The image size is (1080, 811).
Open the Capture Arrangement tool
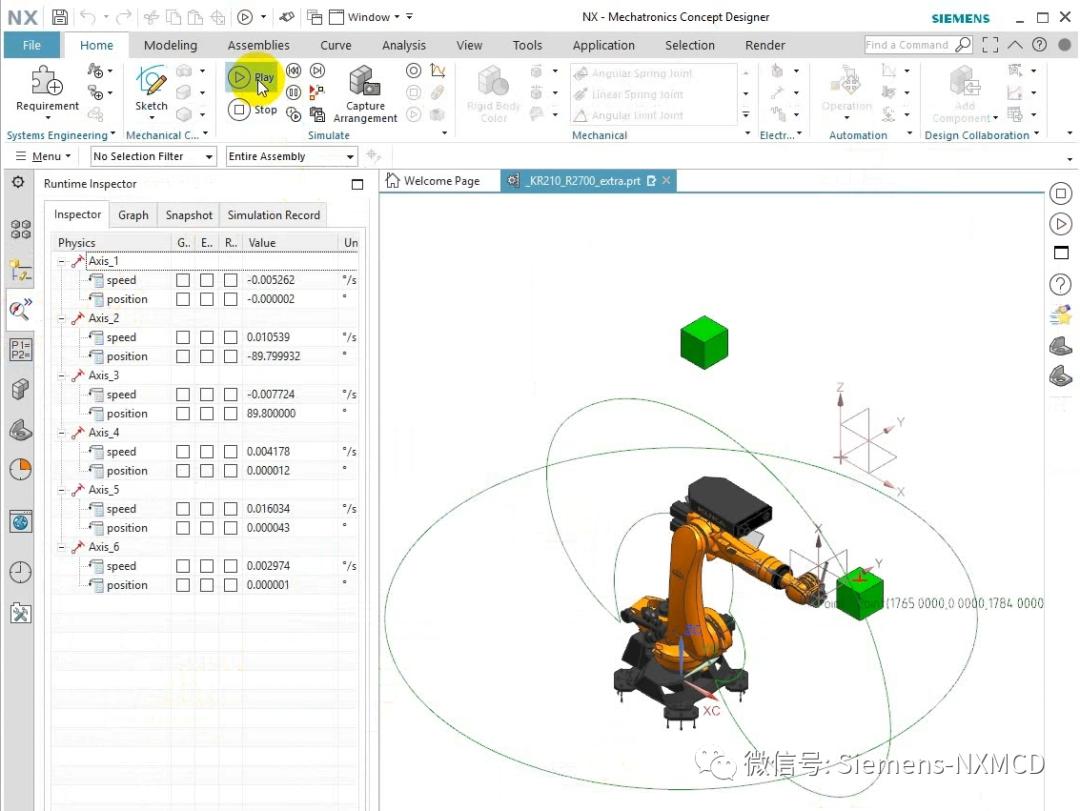coord(364,96)
